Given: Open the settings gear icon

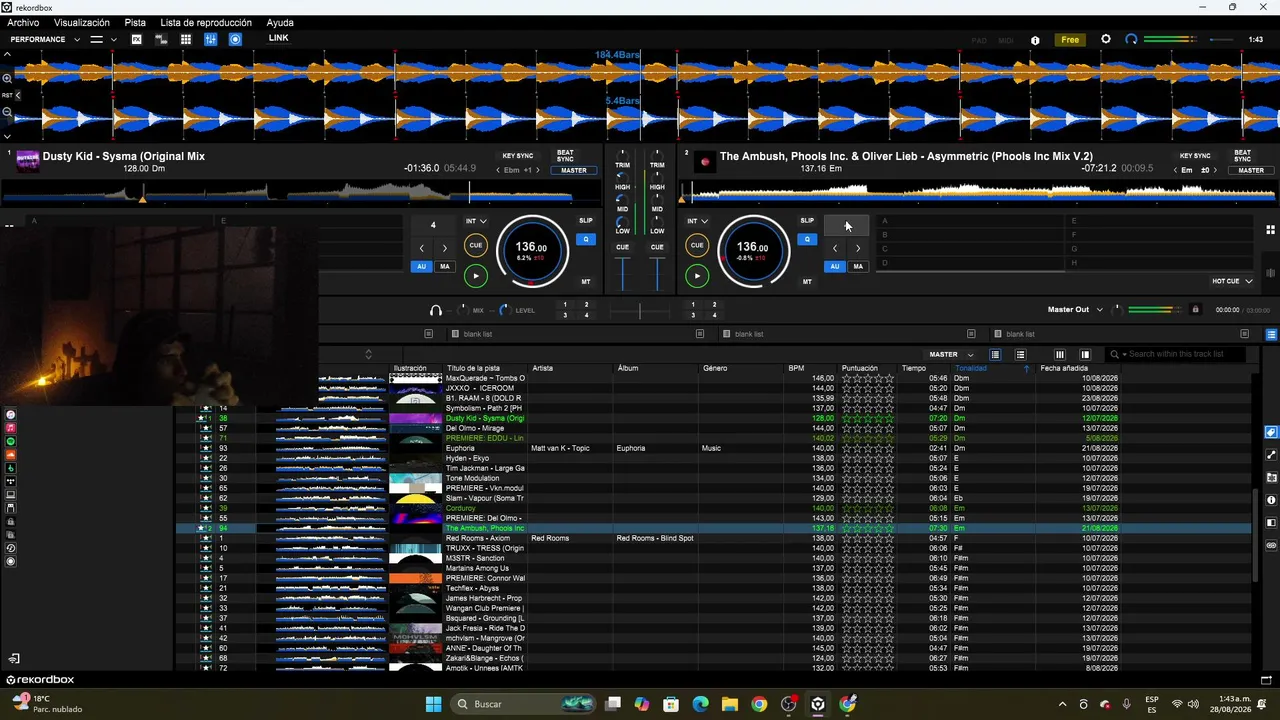Looking at the screenshot, I should pos(1105,39).
